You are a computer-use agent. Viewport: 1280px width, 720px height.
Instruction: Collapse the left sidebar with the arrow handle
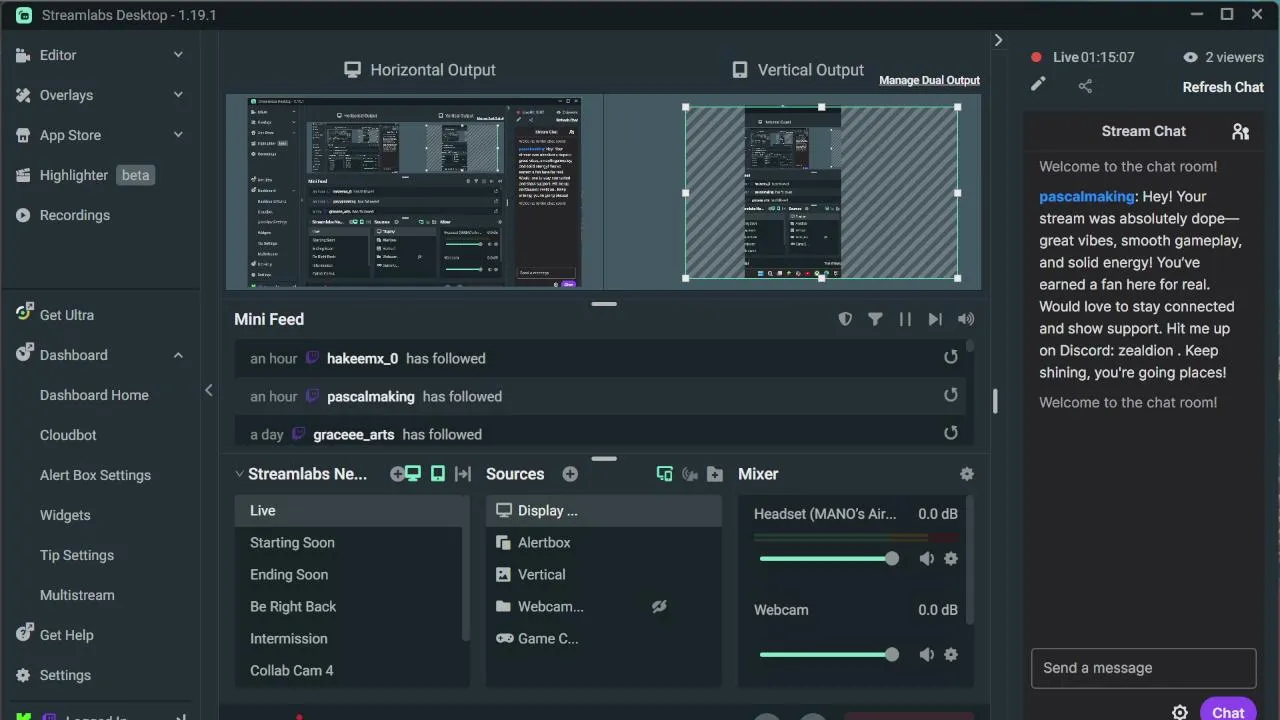tap(209, 390)
